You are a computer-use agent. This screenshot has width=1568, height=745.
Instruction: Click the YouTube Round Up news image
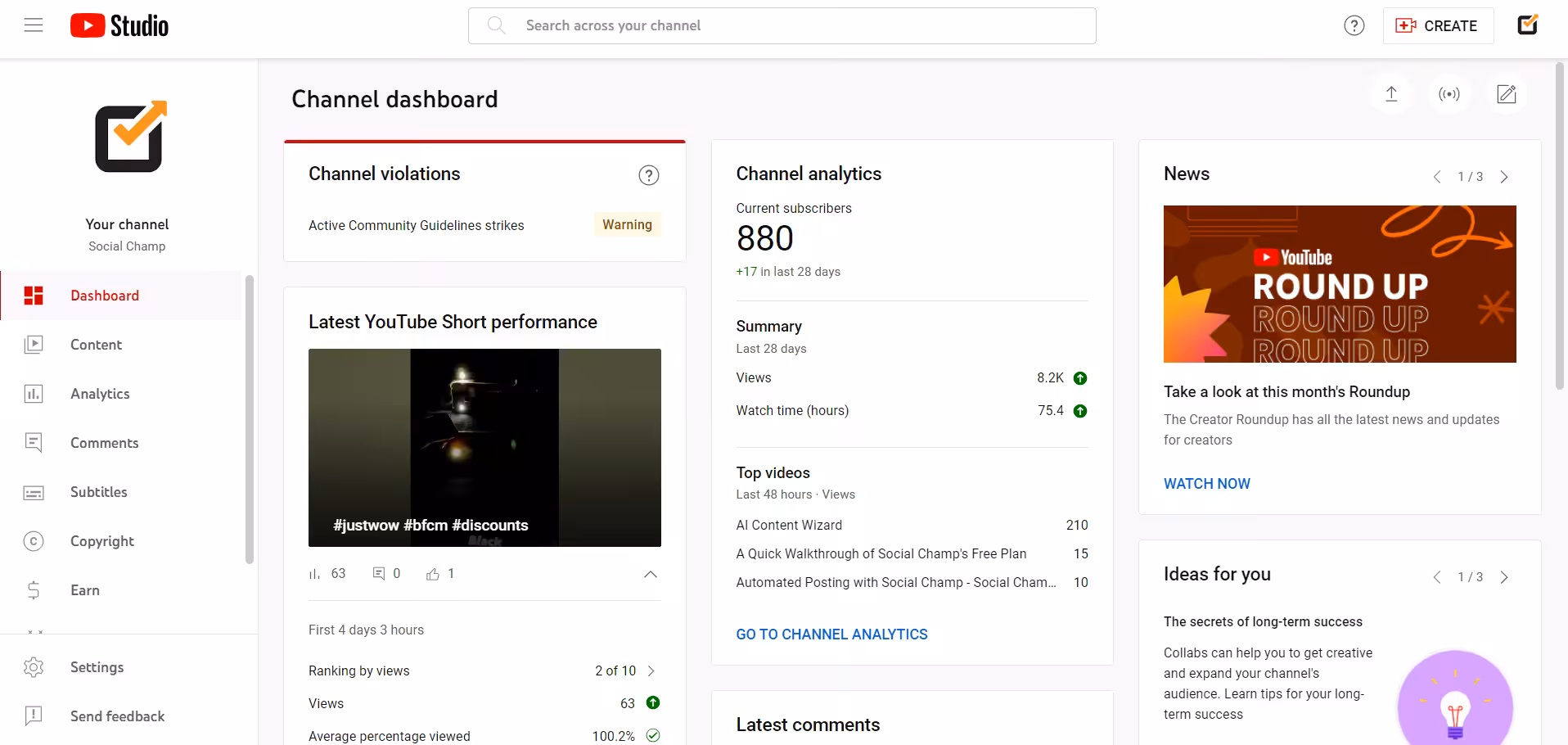tap(1340, 284)
